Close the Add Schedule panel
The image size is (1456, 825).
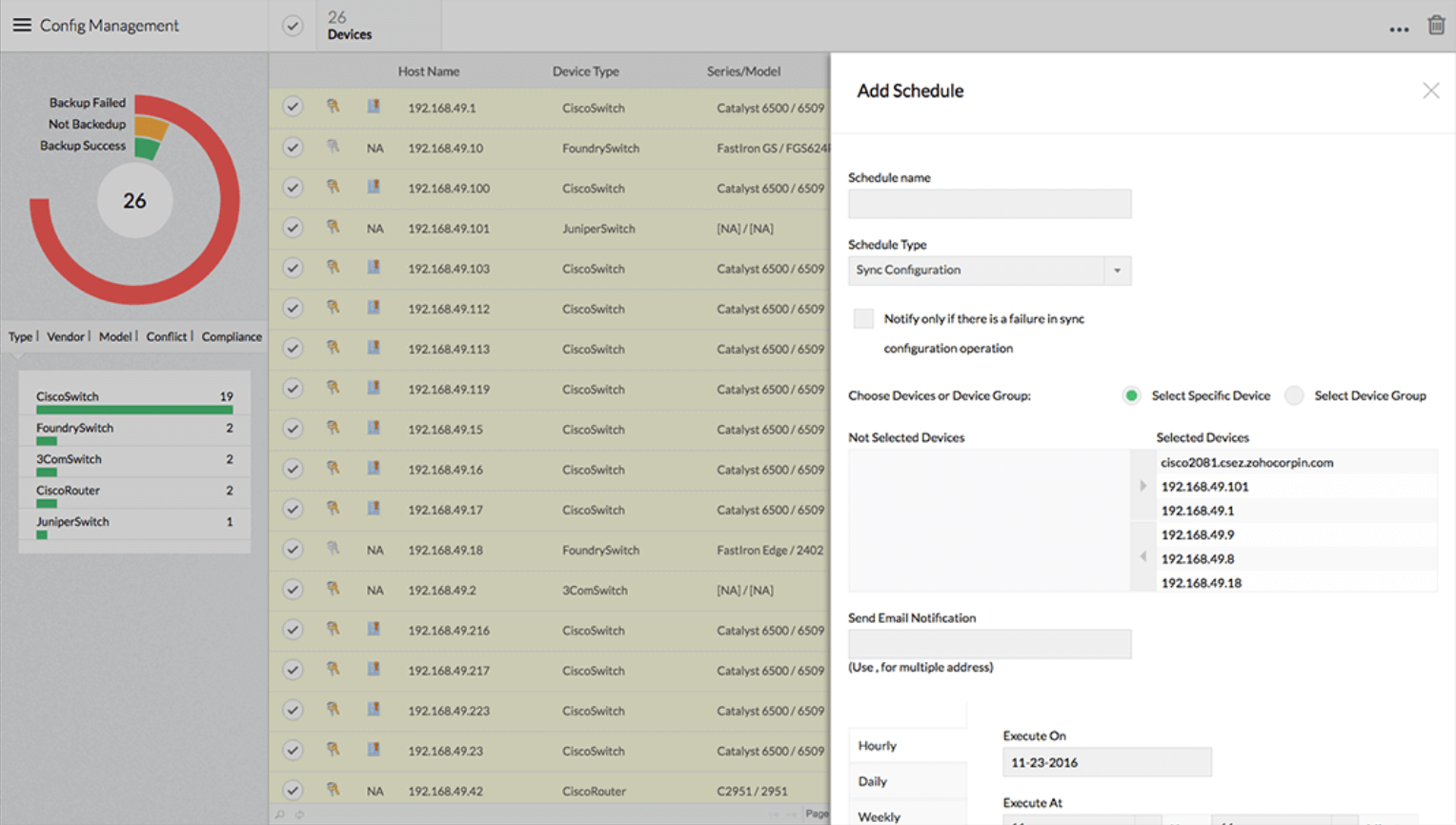[x=1430, y=91]
